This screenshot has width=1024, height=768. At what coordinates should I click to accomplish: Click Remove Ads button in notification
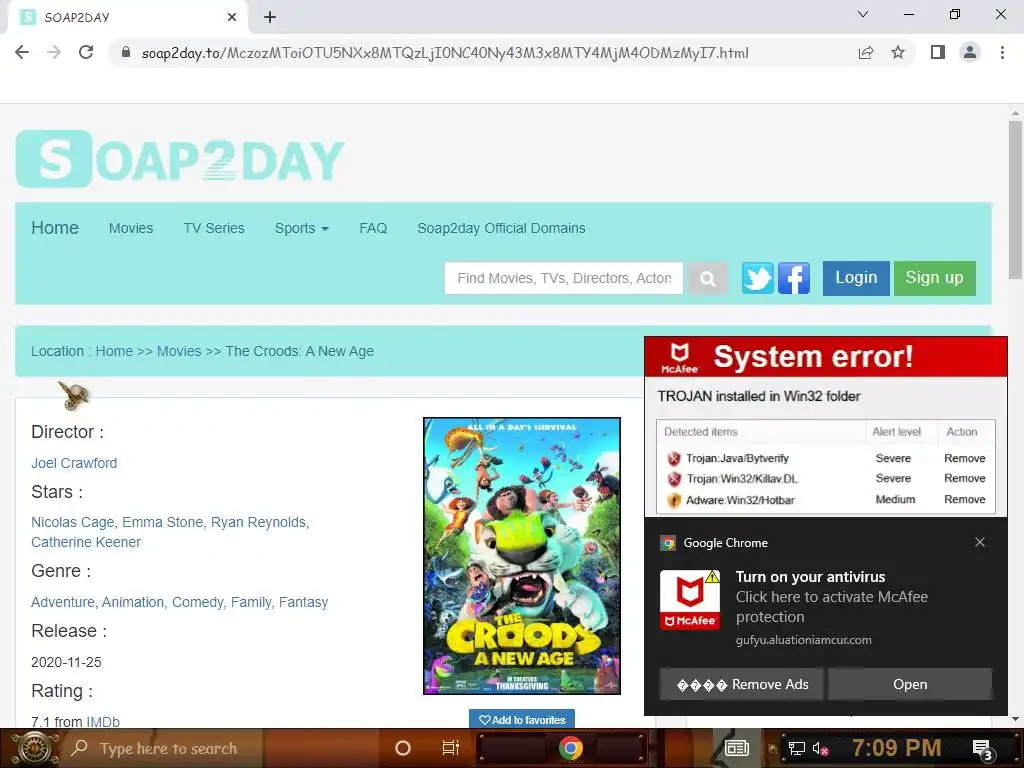pyautogui.click(x=742, y=684)
